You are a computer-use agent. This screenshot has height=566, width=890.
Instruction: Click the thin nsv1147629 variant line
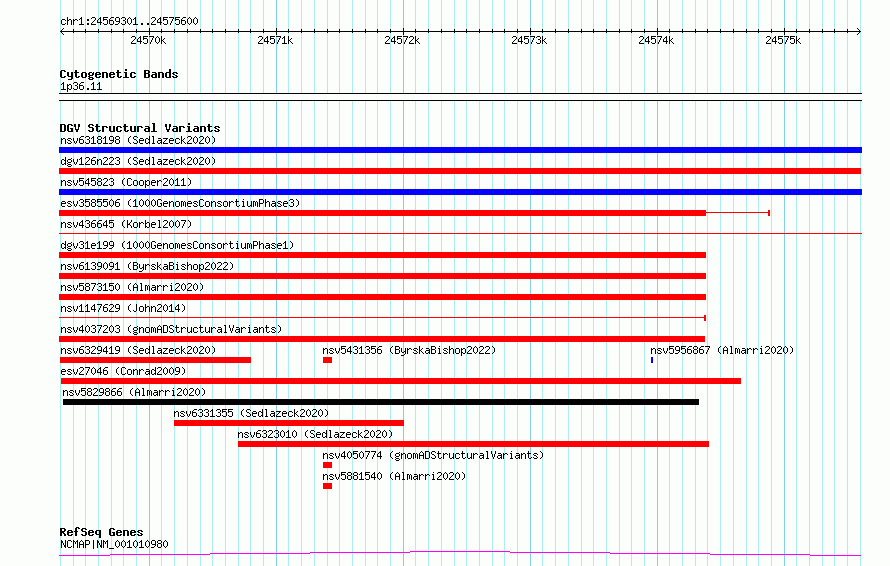[383, 317]
